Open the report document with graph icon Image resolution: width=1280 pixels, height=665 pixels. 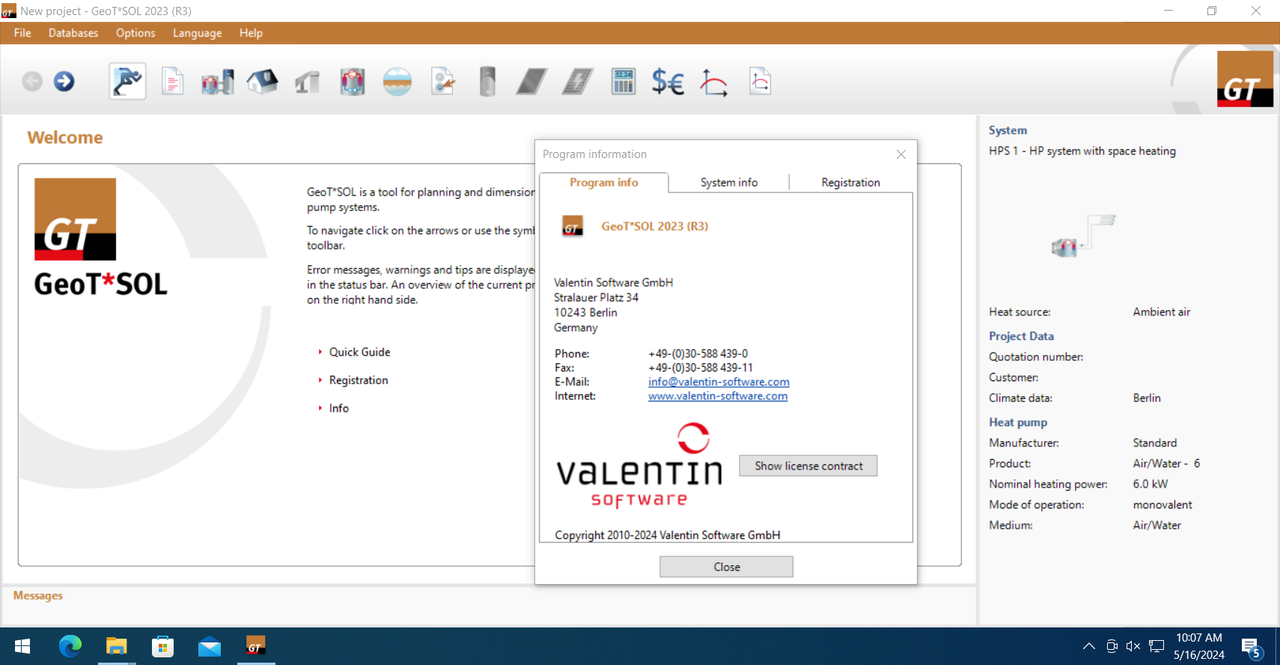(x=760, y=82)
